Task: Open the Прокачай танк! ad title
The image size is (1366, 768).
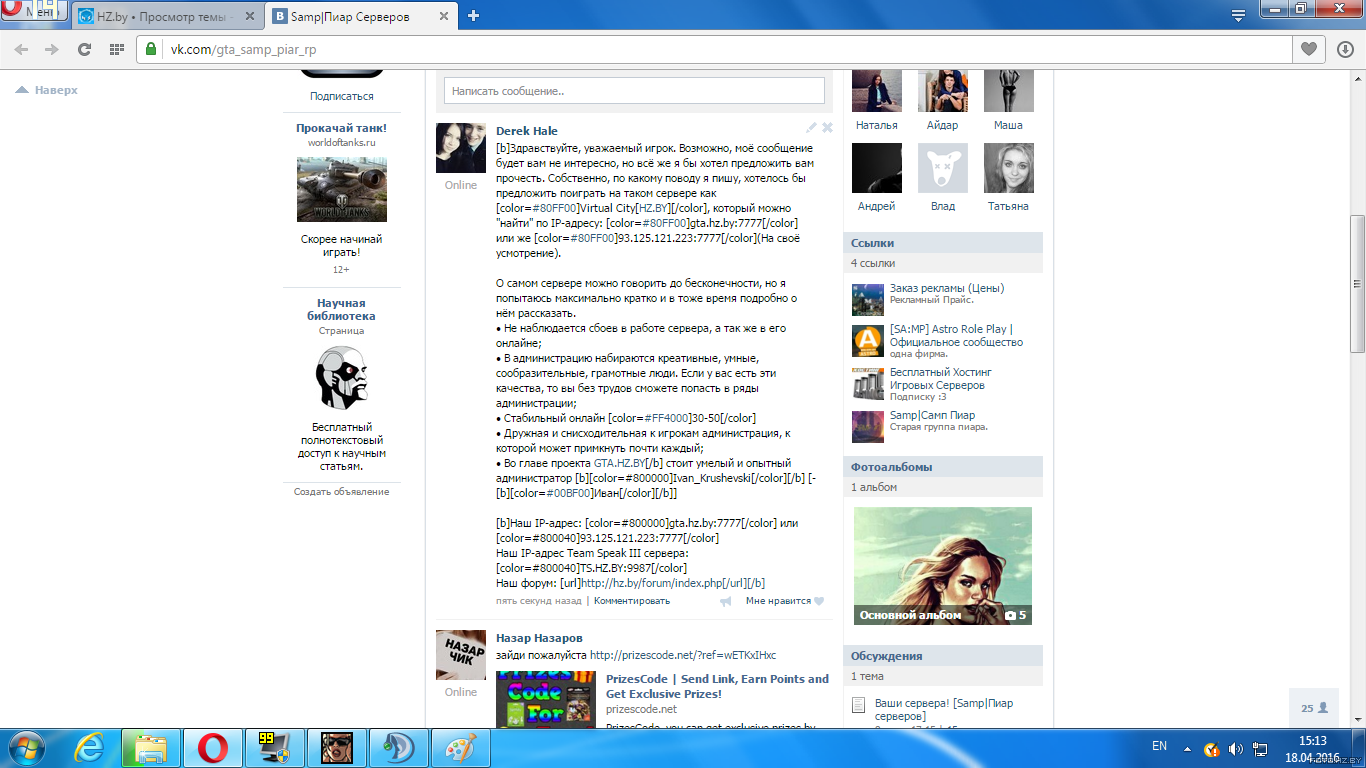Action: [x=341, y=128]
